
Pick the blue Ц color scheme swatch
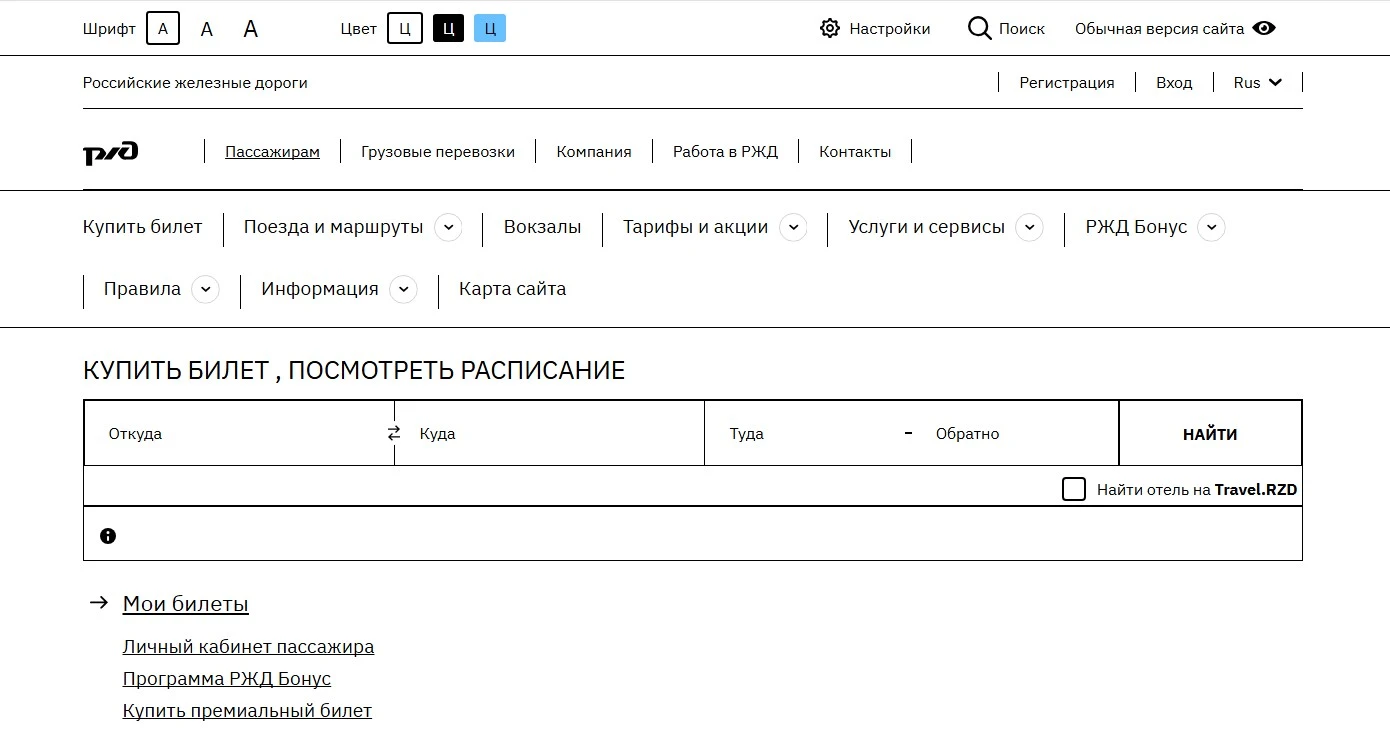[x=489, y=28]
